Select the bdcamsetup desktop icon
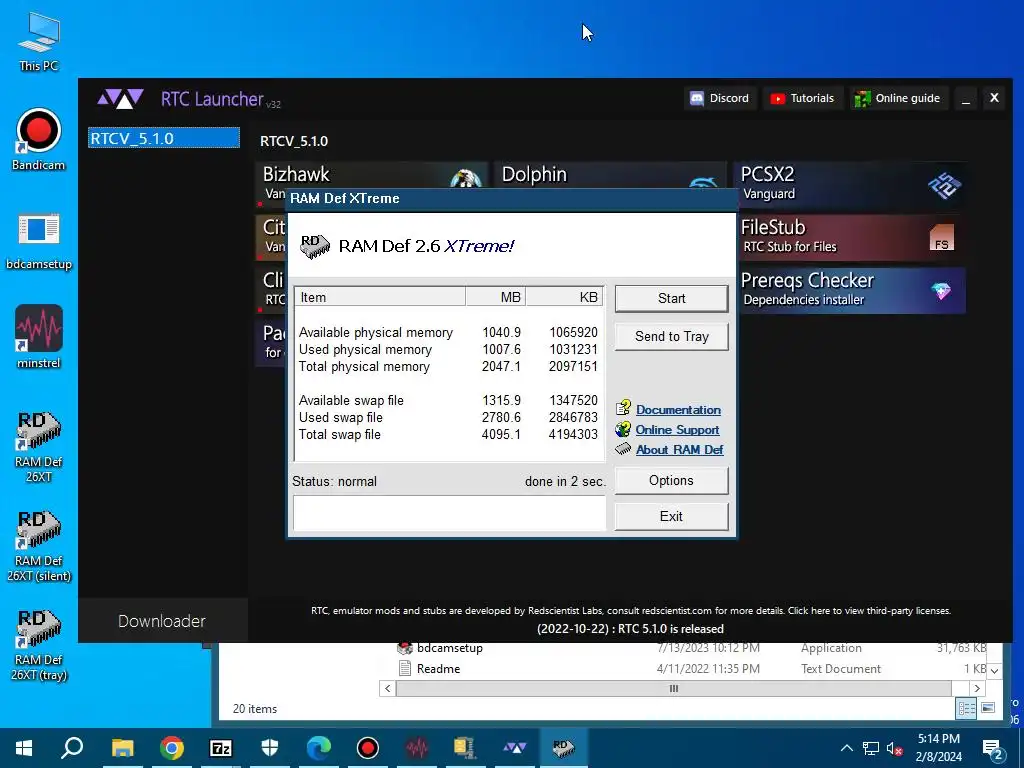 (x=39, y=240)
